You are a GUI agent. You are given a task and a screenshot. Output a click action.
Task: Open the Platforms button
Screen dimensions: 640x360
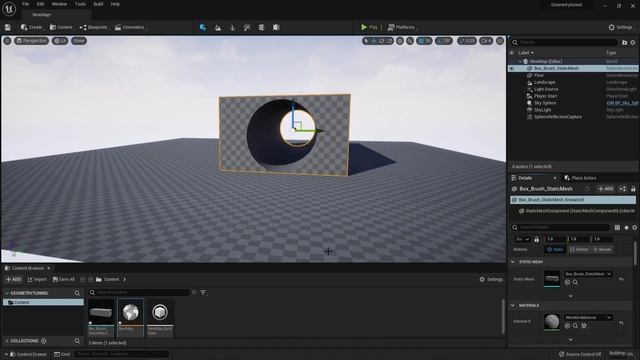coord(401,27)
